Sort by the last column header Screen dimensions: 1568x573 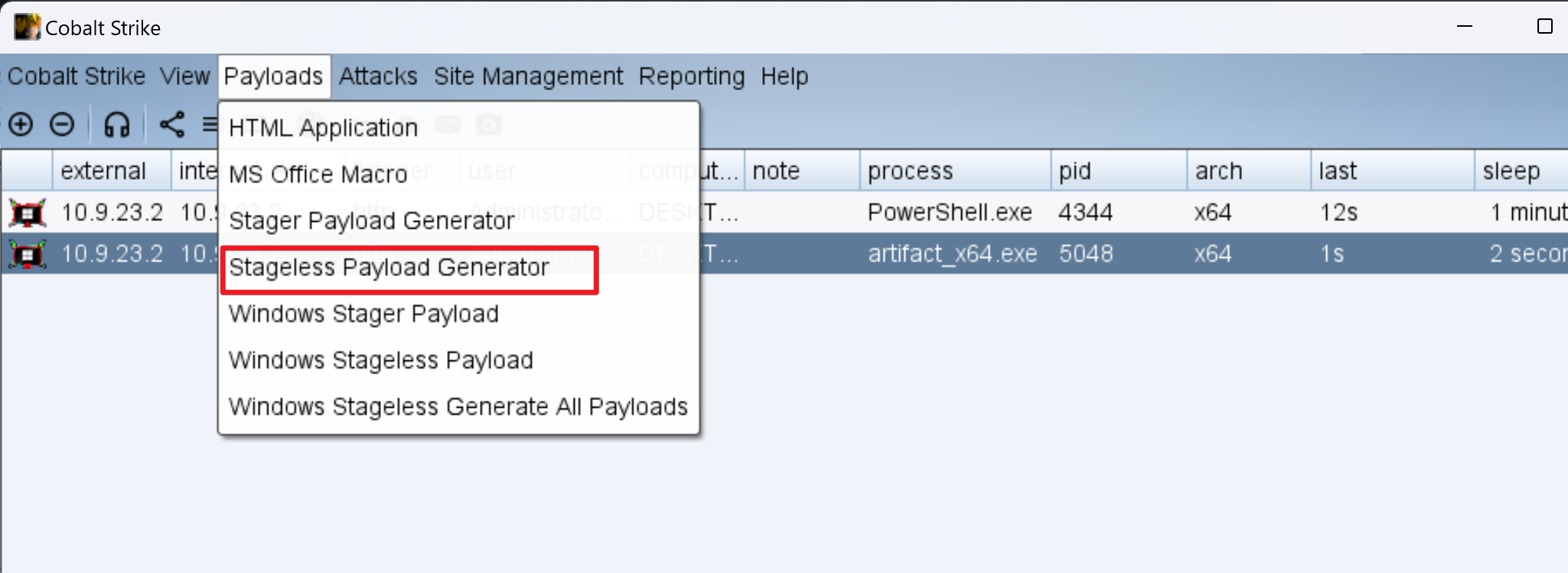[1392, 171]
